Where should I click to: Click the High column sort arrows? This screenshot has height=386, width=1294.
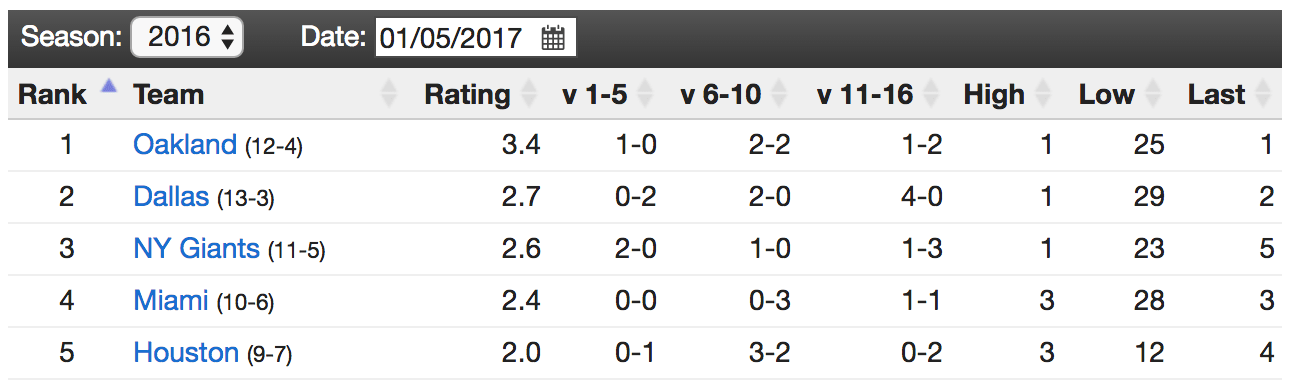tap(1045, 95)
